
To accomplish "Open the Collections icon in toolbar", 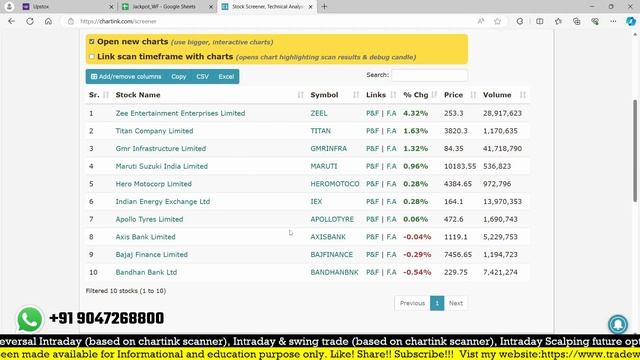I will tap(576, 21).
